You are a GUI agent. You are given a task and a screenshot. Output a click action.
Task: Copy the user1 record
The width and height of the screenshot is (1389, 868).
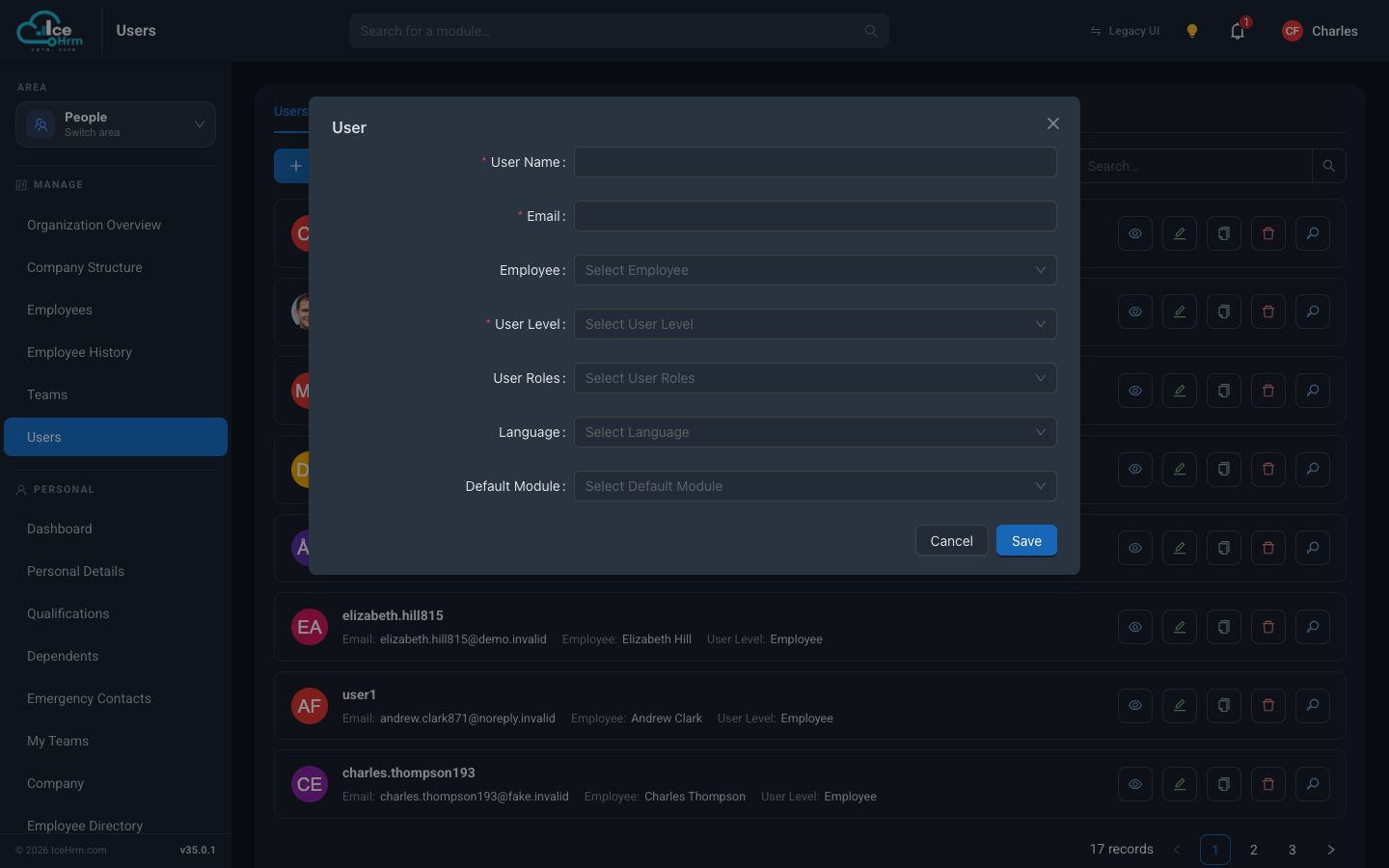point(1224,705)
